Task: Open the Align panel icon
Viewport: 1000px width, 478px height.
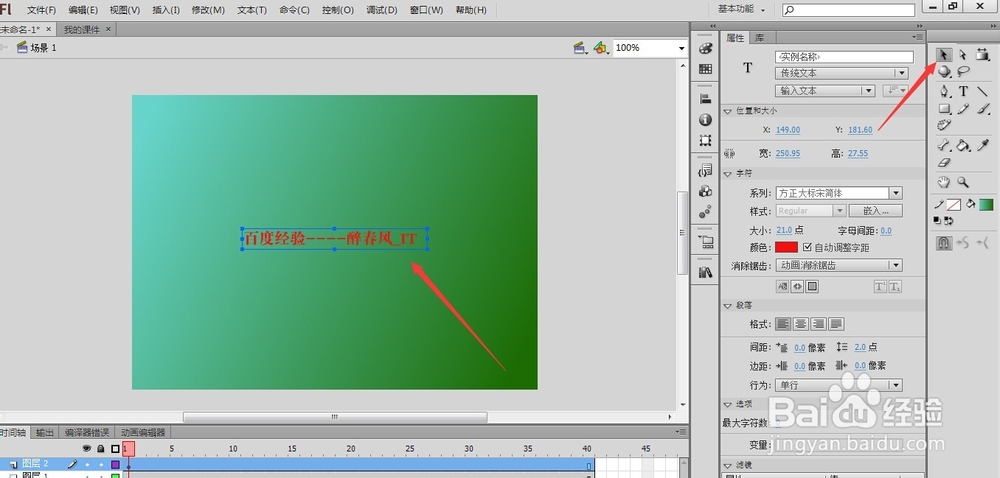Action: tap(705, 99)
